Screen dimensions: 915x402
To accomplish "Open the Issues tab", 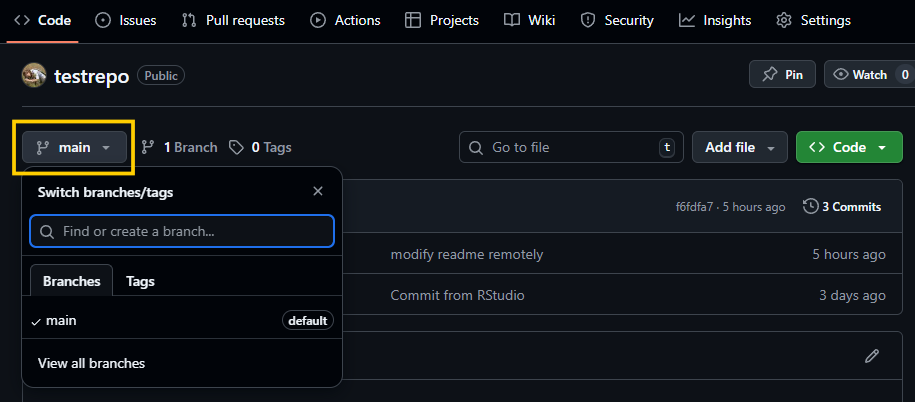I will [126, 20].
